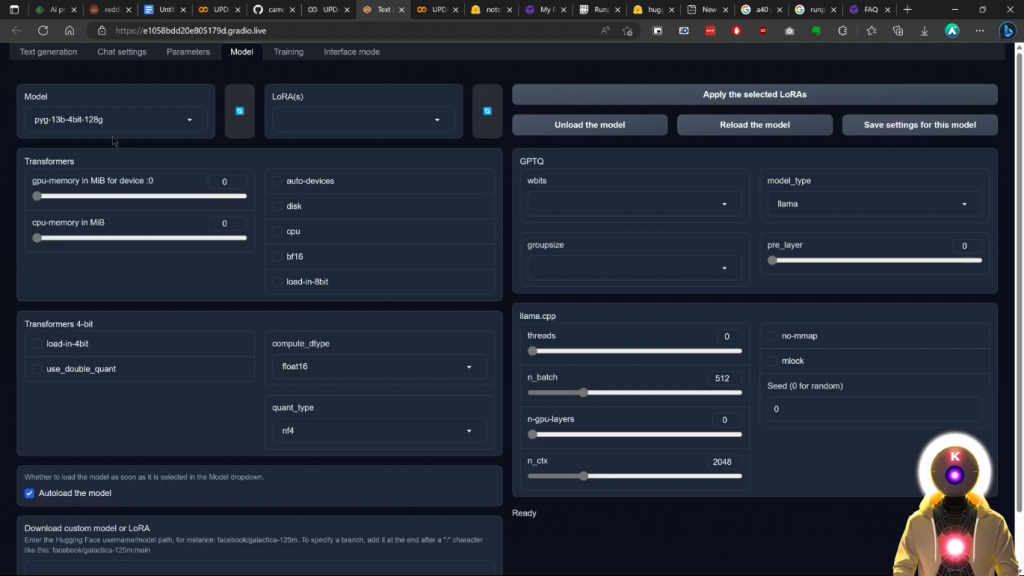Viewport: 1024px width, 576px height.
Task: Open the GitHub browser tab
Action: (268, 9)
